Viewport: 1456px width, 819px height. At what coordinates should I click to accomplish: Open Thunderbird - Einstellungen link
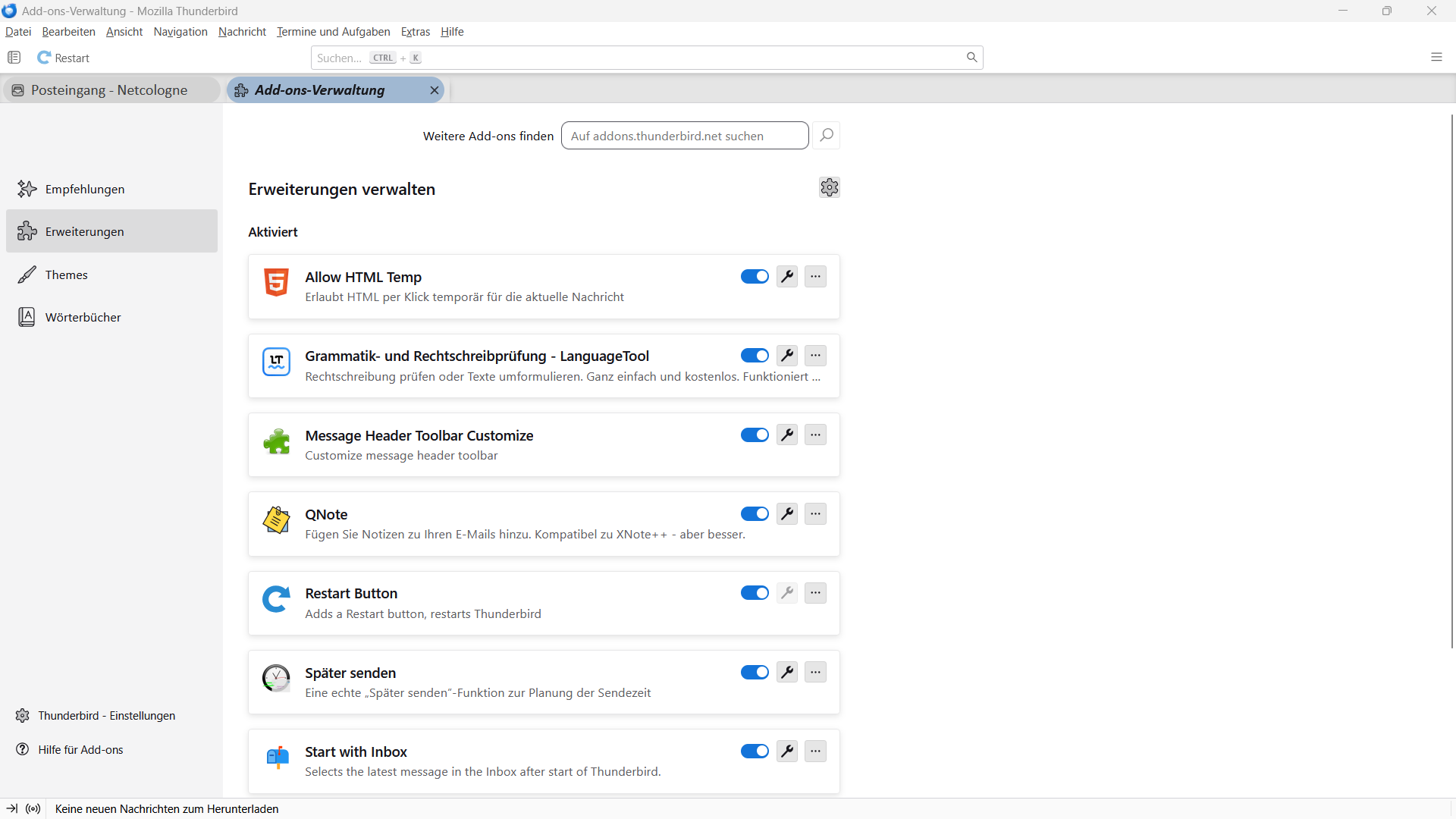click(x=106, y=716)
